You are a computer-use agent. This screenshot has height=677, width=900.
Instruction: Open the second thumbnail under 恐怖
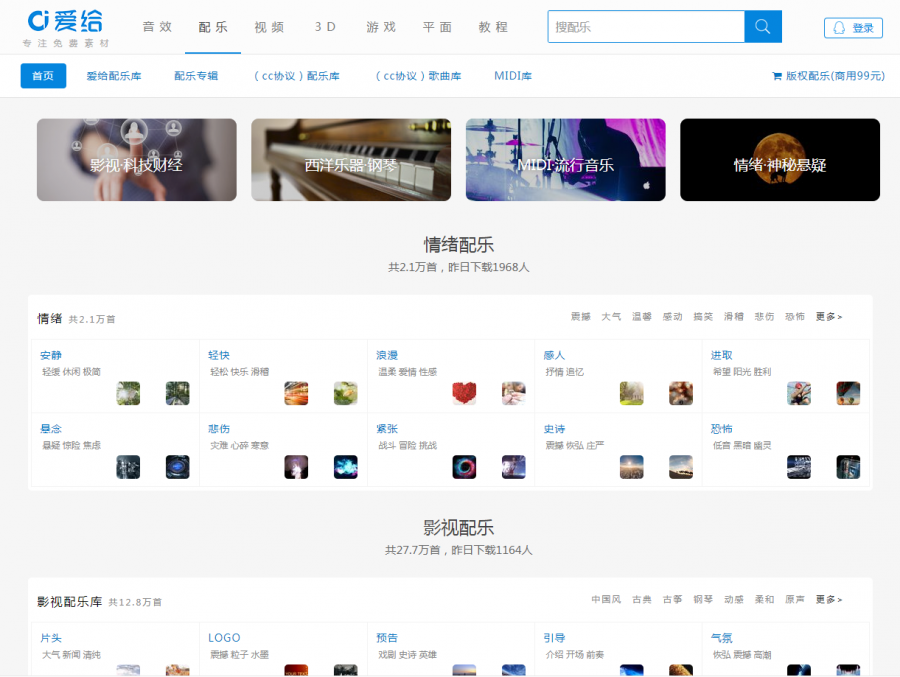pos(848,467)
